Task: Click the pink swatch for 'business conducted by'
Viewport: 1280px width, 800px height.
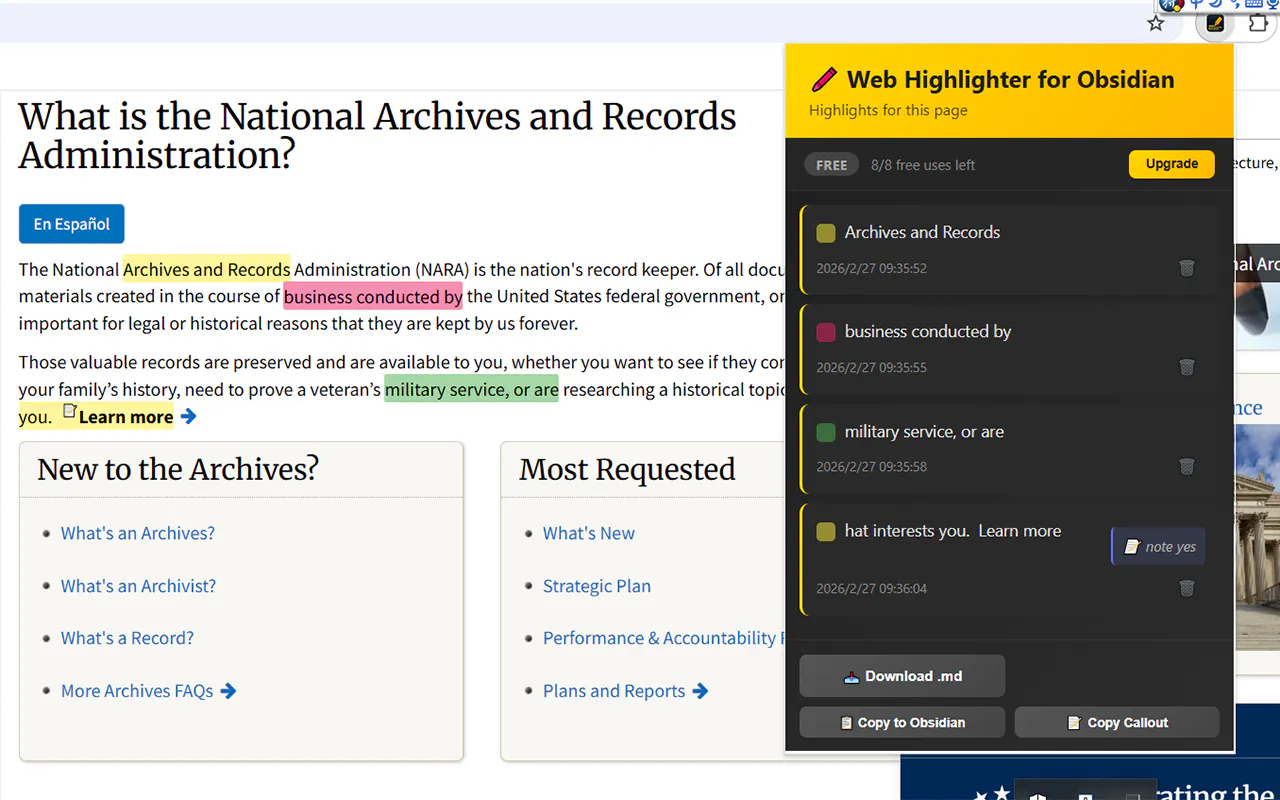Action: click(826, 332)
